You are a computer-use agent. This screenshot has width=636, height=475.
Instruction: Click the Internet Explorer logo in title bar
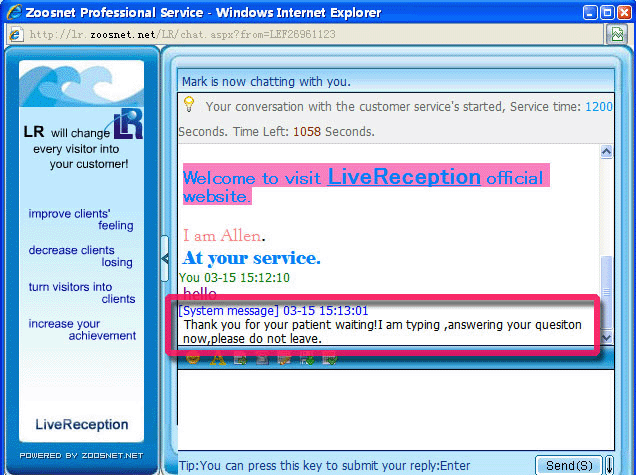[x=14, y=12]
